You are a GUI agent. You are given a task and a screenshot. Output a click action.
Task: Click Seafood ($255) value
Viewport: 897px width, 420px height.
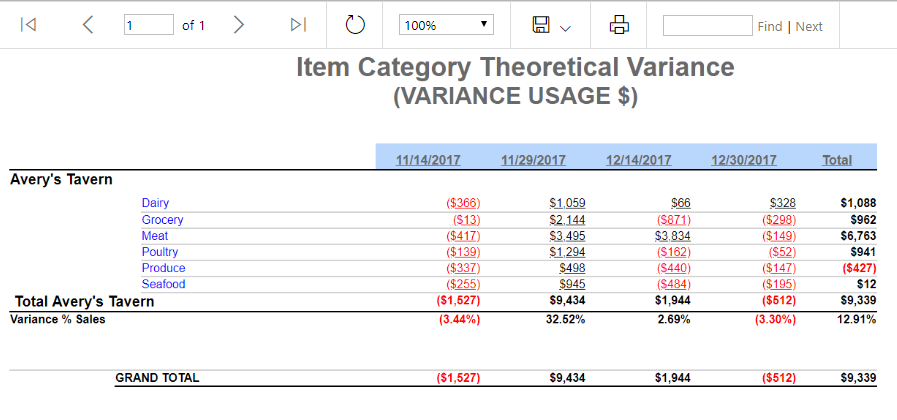point(463,284)
